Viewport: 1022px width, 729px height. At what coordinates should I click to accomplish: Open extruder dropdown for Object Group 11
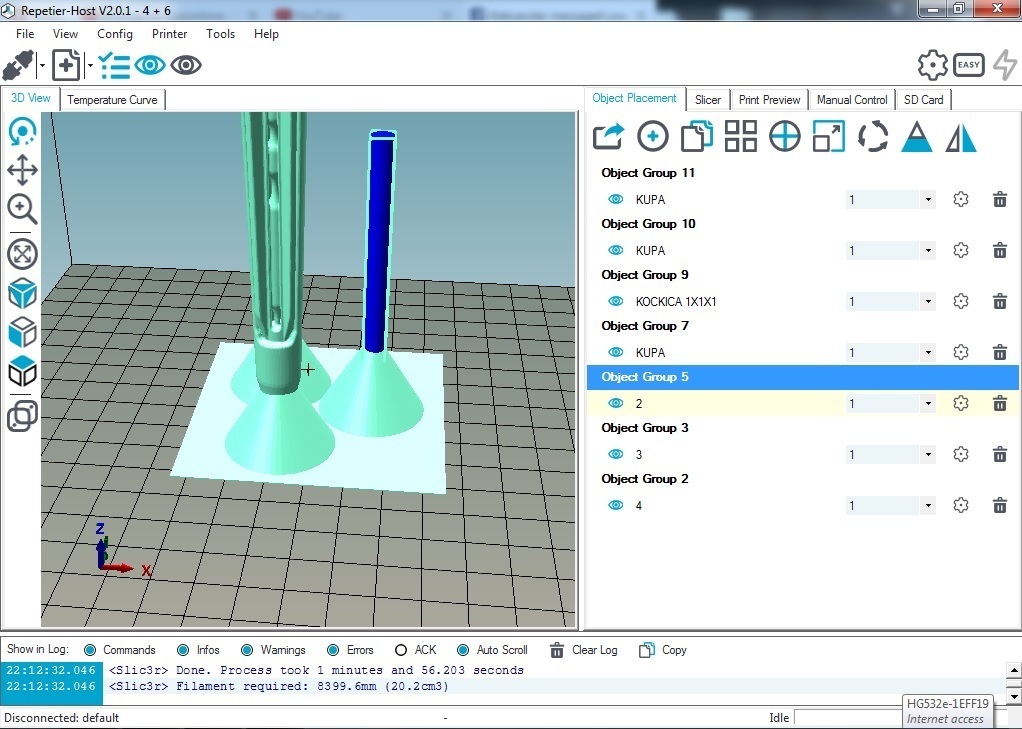click(928, 200)
